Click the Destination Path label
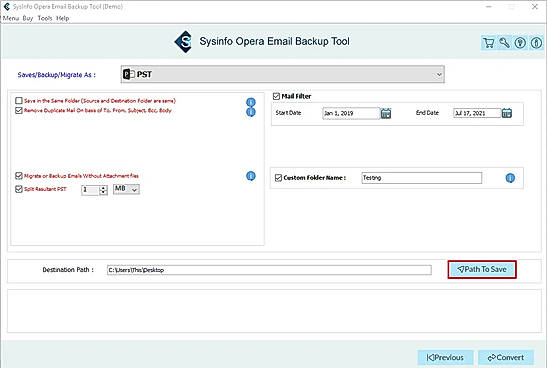Viewport: 547px width, 368px height. (68, 270)
